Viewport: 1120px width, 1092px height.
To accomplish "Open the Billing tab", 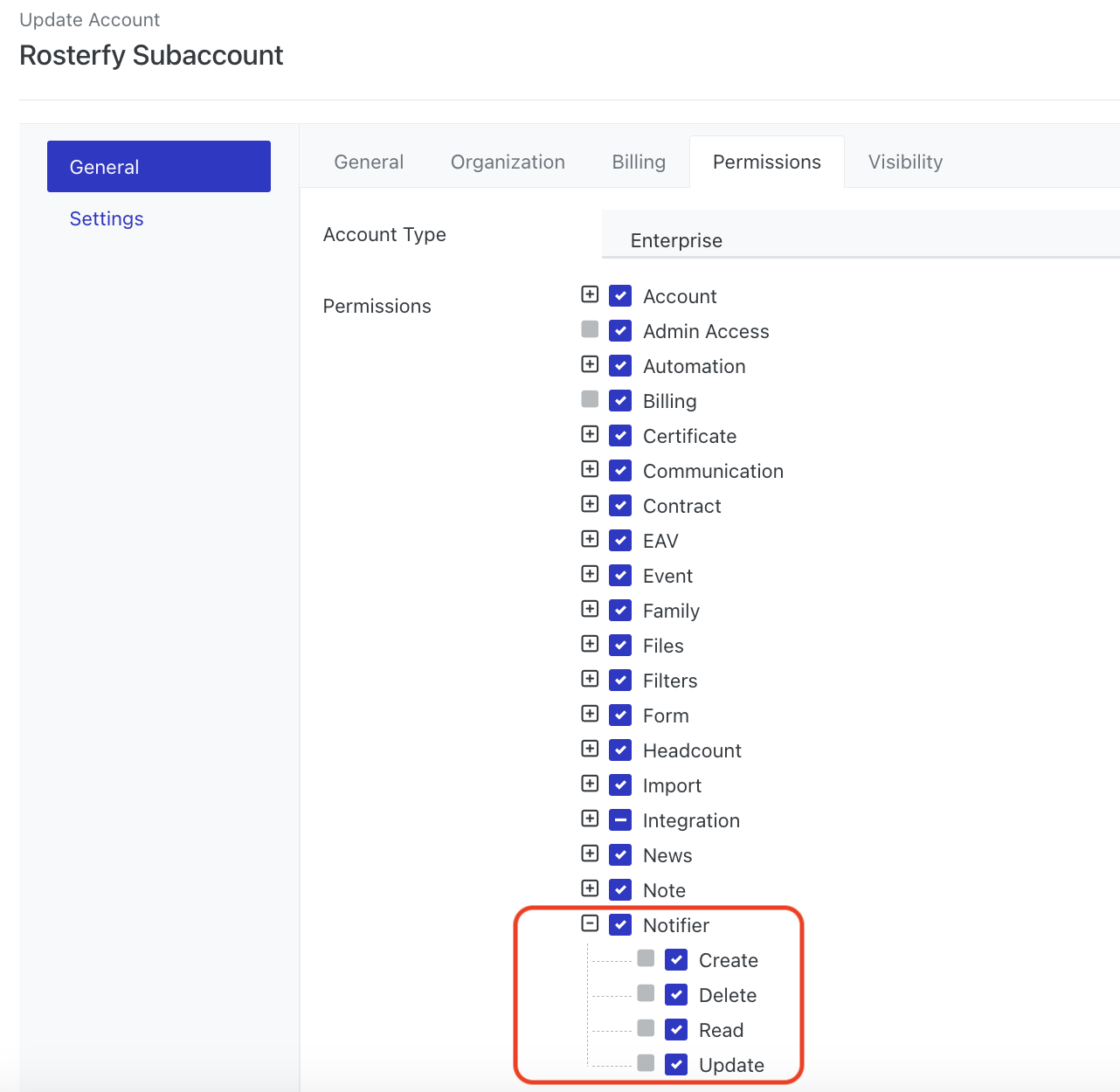I will coord(639,162).
